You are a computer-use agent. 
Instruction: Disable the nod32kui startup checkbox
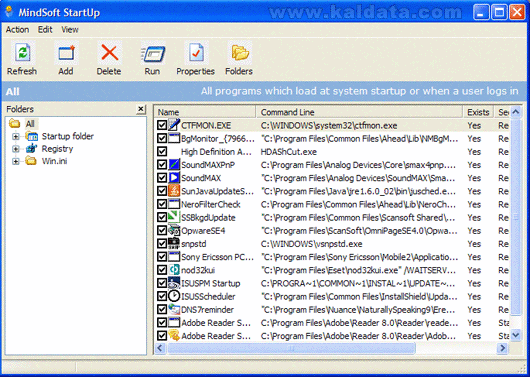coord(162,270)
